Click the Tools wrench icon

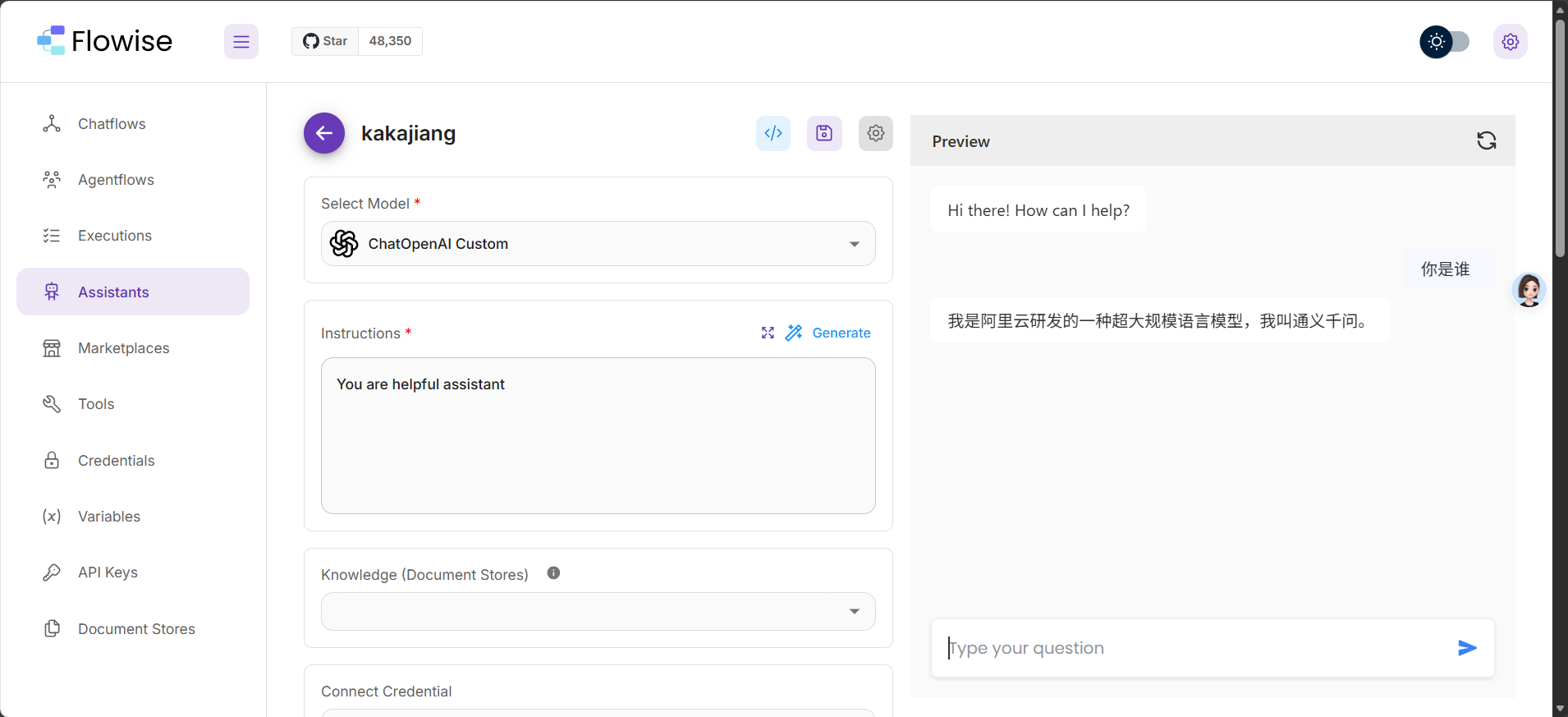coord(52,404)
